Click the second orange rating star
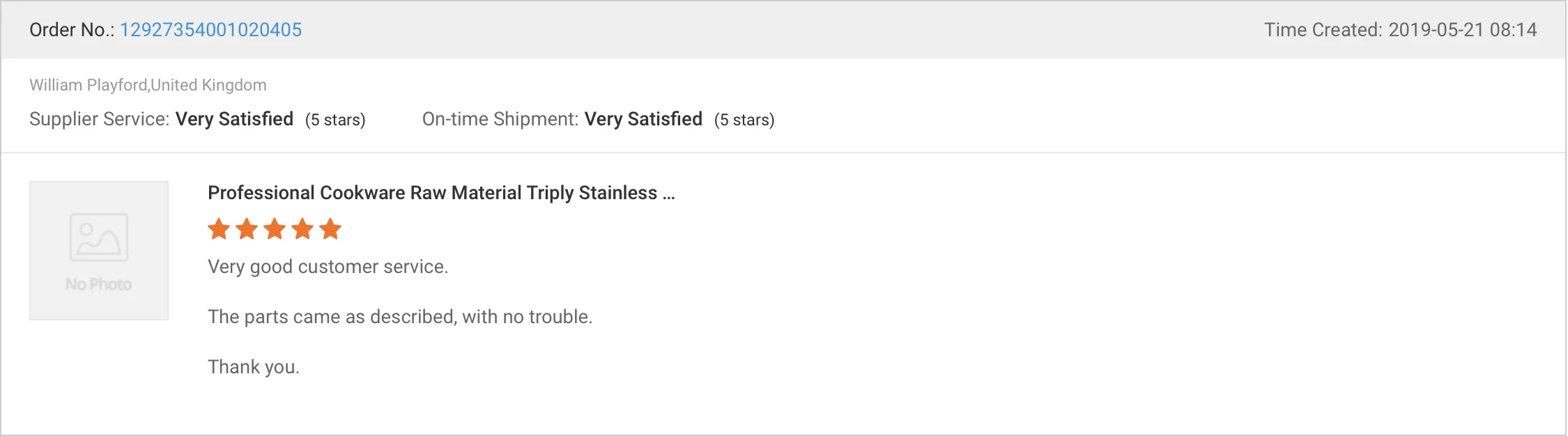1568x436 pixels. tap(247, 228)
